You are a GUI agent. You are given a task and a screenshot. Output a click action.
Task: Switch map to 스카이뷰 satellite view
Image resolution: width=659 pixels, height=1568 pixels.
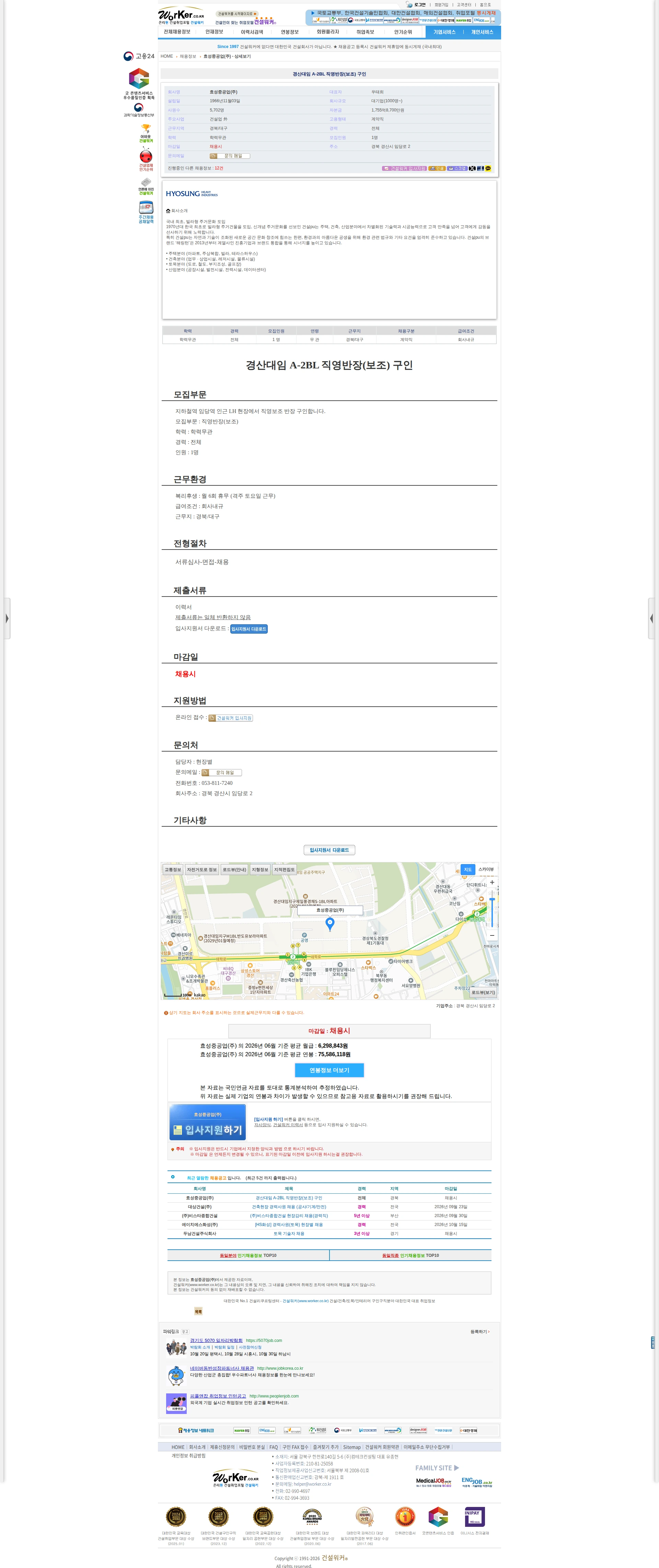pyautogui.click(x=486, y=869)
